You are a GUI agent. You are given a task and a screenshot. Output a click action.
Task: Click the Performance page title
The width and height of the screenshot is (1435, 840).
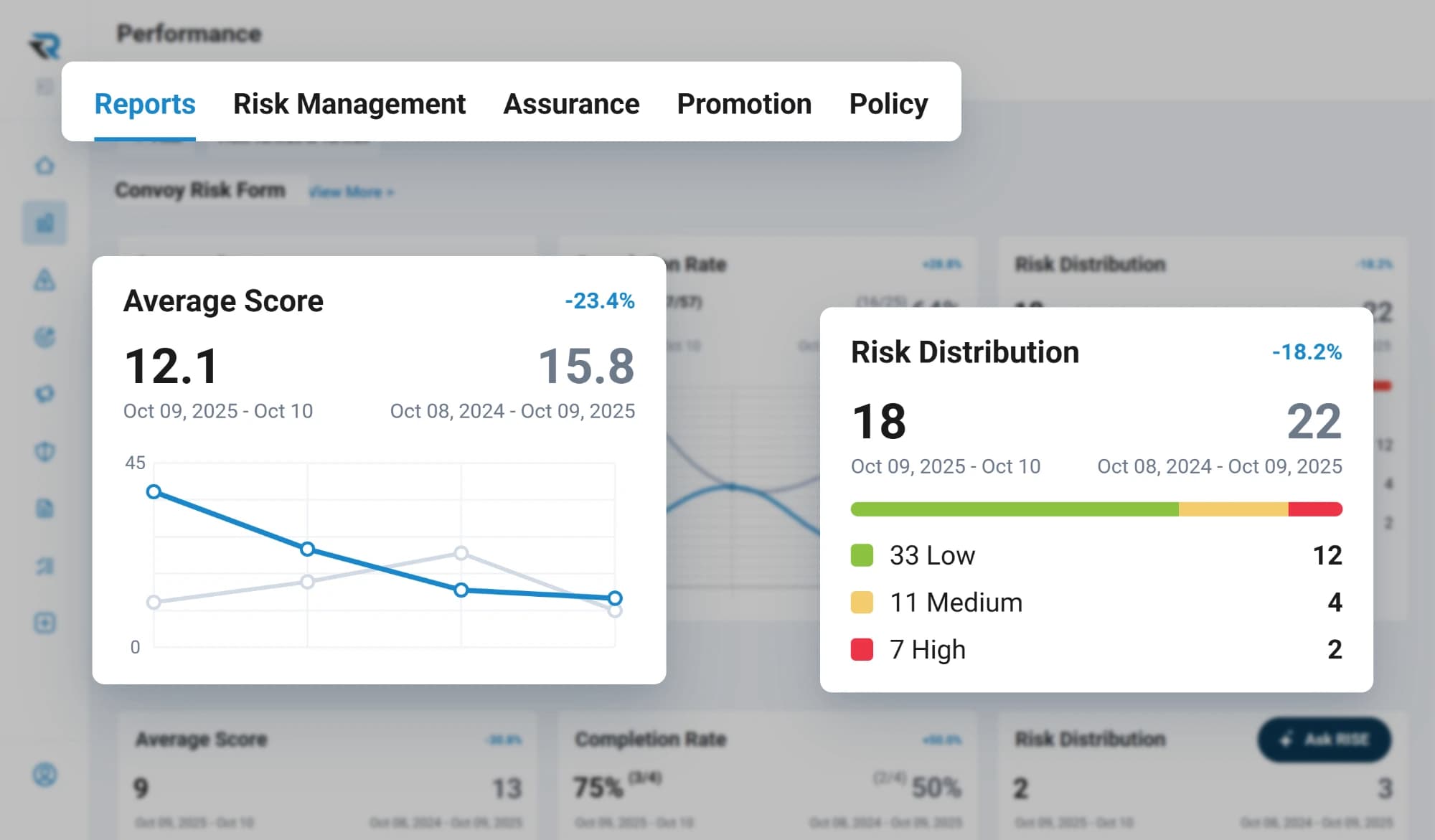(x=189, y=34)
